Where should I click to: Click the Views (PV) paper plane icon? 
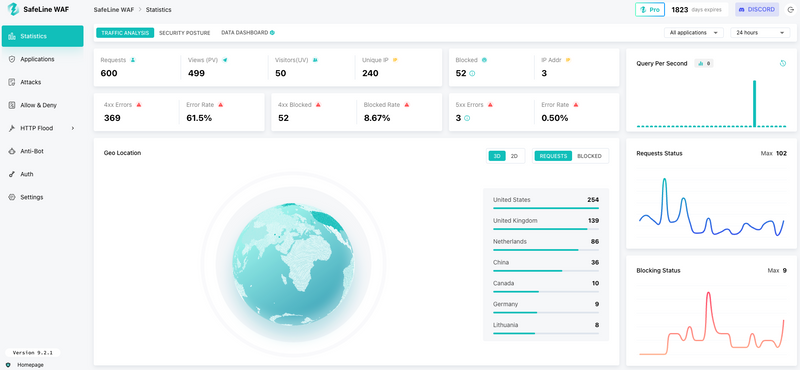pos(225,60)
